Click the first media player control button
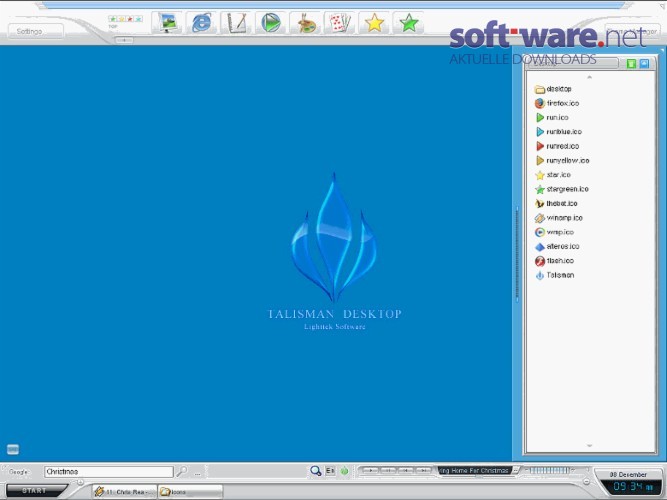The width and height of the screenshot is (667, 500). [x=371, y=471]
